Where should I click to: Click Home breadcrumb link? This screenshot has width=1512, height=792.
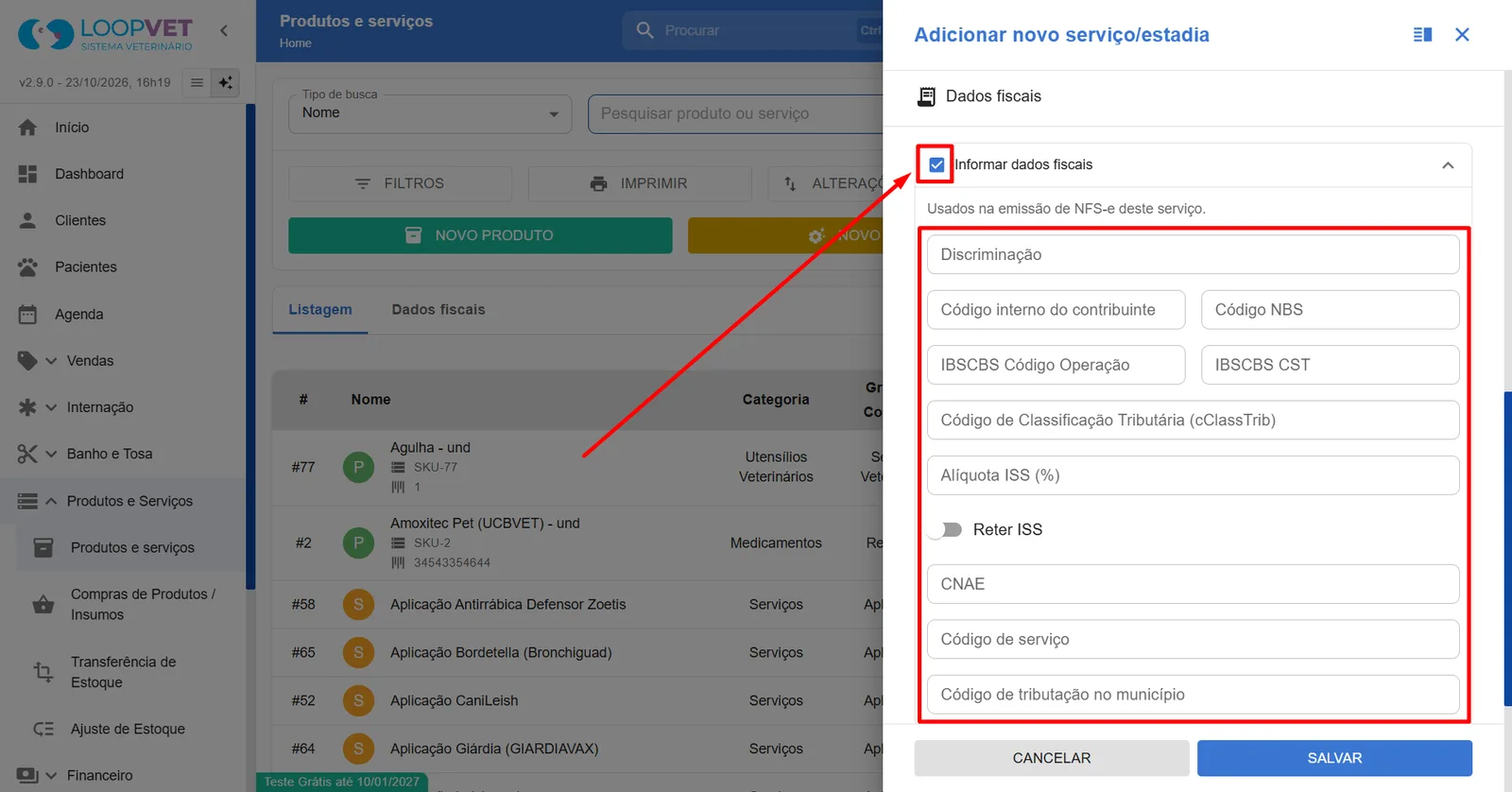coord(295,43)
